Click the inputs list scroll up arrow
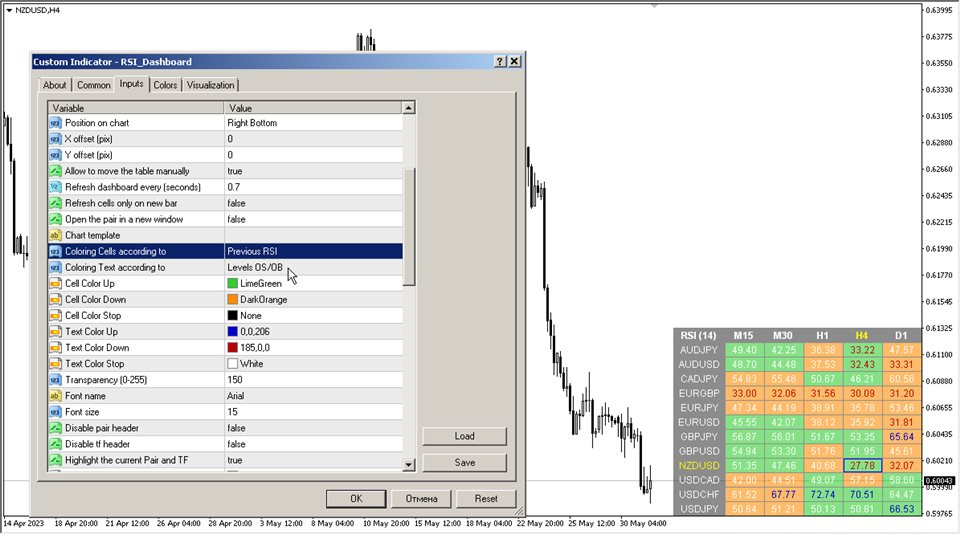 [x=408, y=108]
